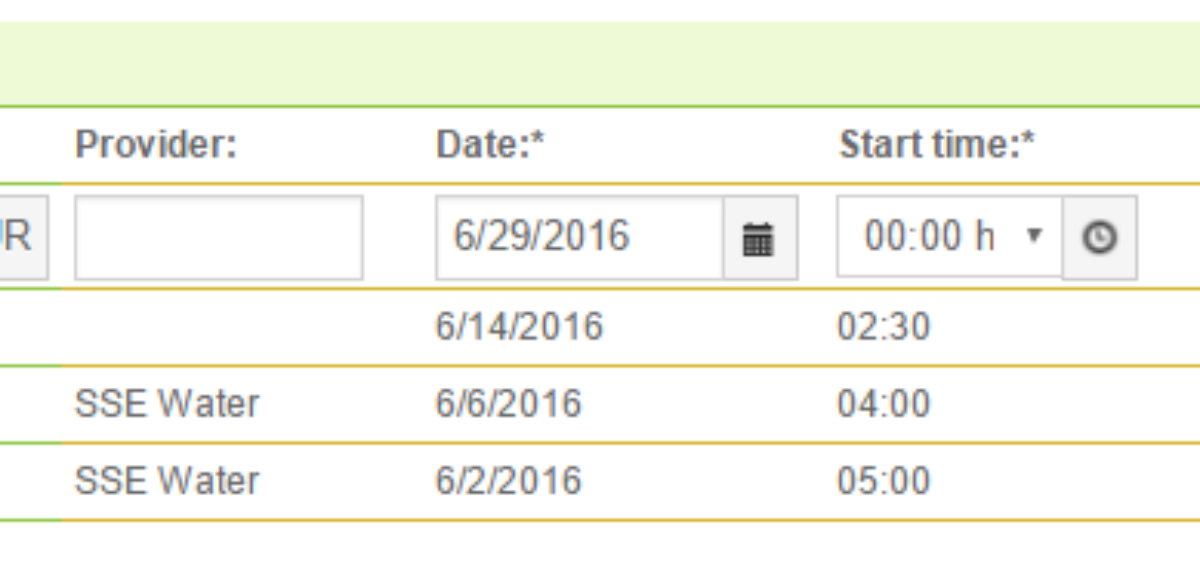This screenshot has height=565, width=1200.
Task: Select the Start time column header
Action: 937,146
